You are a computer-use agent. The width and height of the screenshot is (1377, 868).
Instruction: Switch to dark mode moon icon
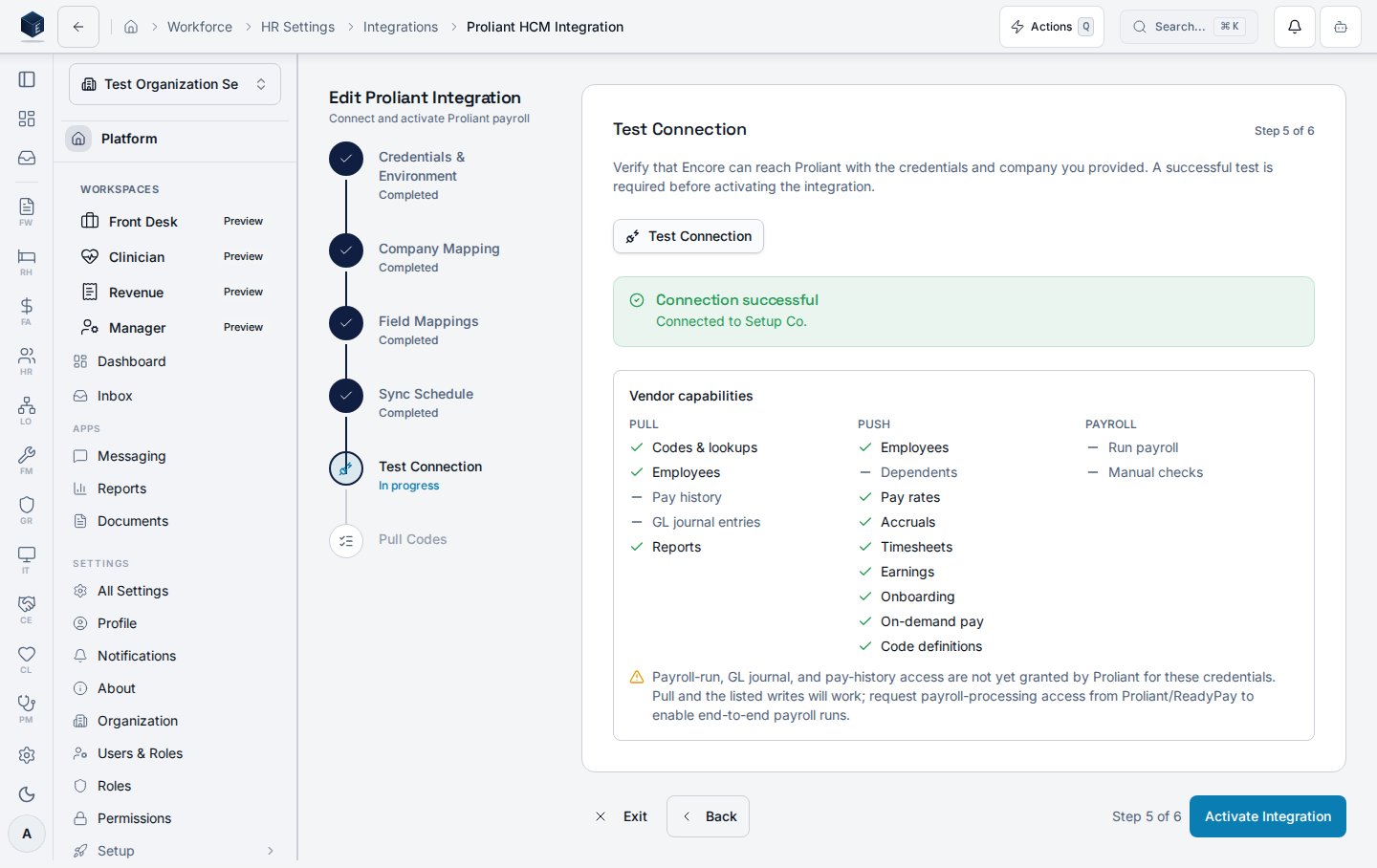pyautogui.click(x=27, y=794)
